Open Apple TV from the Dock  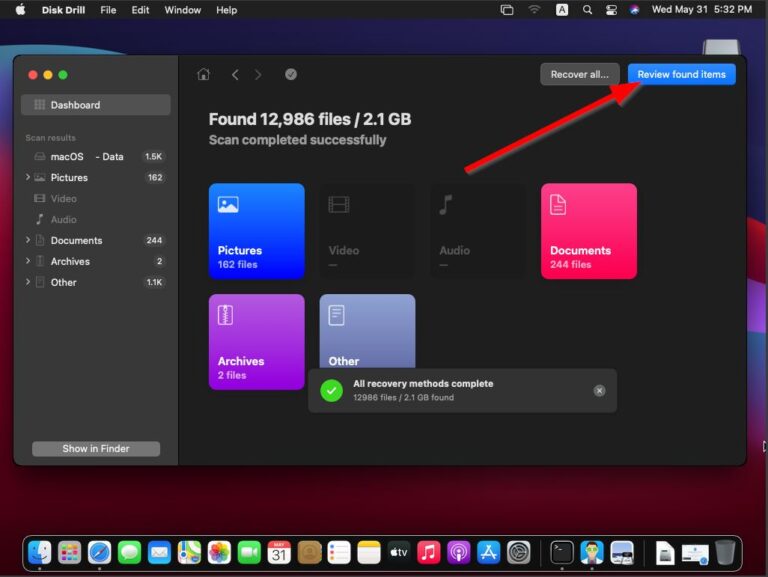pos(399,553)
